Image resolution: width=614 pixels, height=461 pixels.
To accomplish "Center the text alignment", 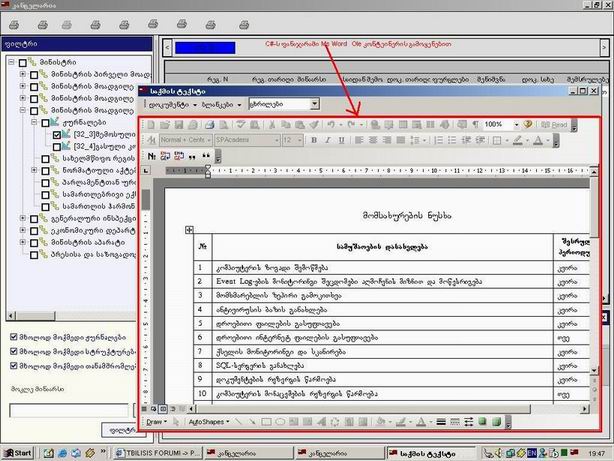I will point(373,140).
